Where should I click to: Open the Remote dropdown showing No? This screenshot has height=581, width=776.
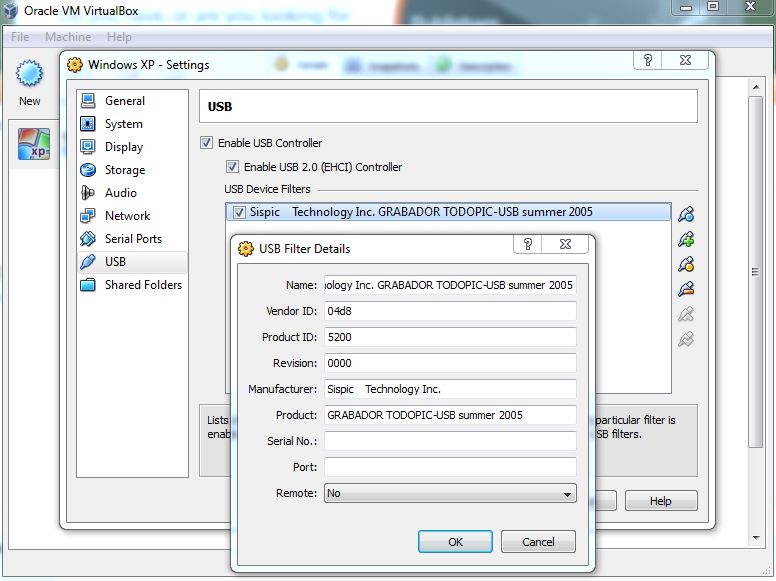tap(450, 493)
